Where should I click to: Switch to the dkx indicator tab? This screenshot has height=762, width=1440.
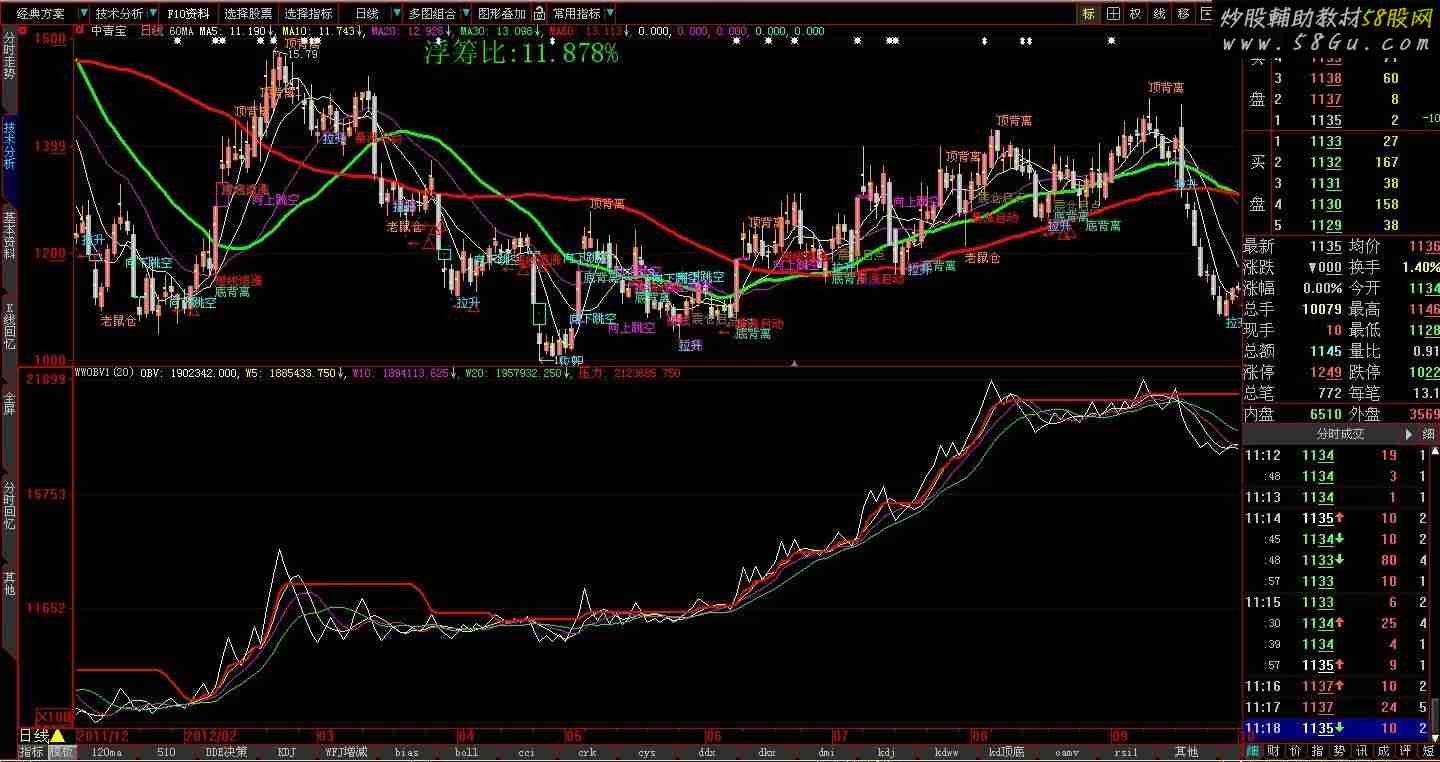coord(766,753)
